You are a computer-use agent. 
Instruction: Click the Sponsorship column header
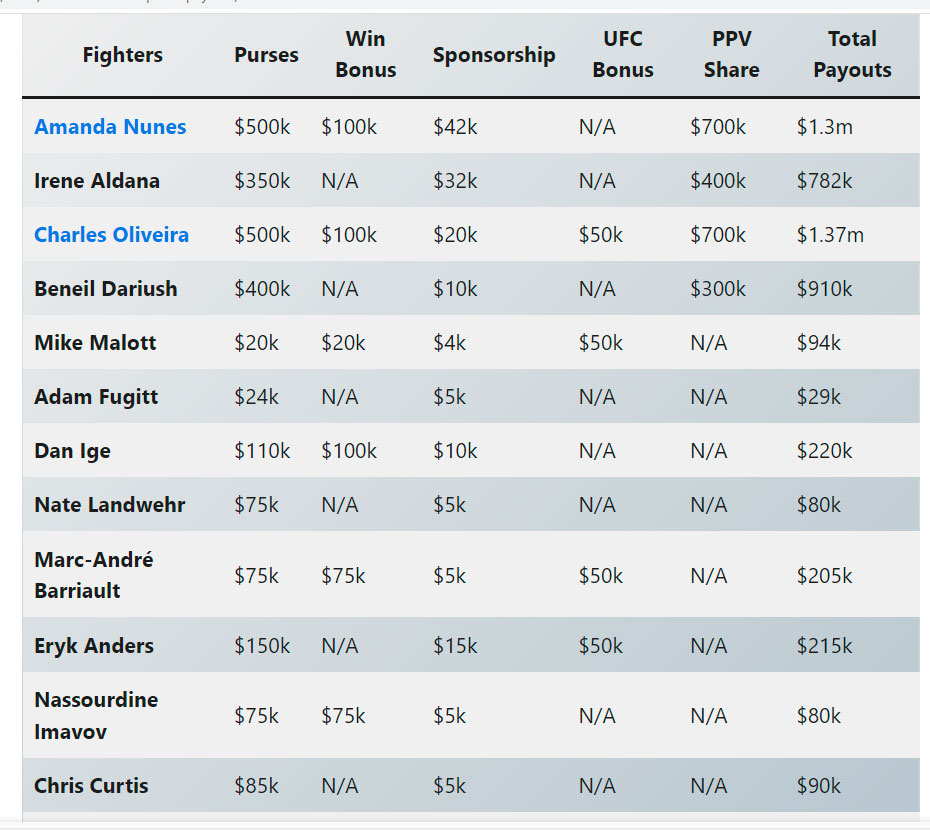[x=494, y=55]
